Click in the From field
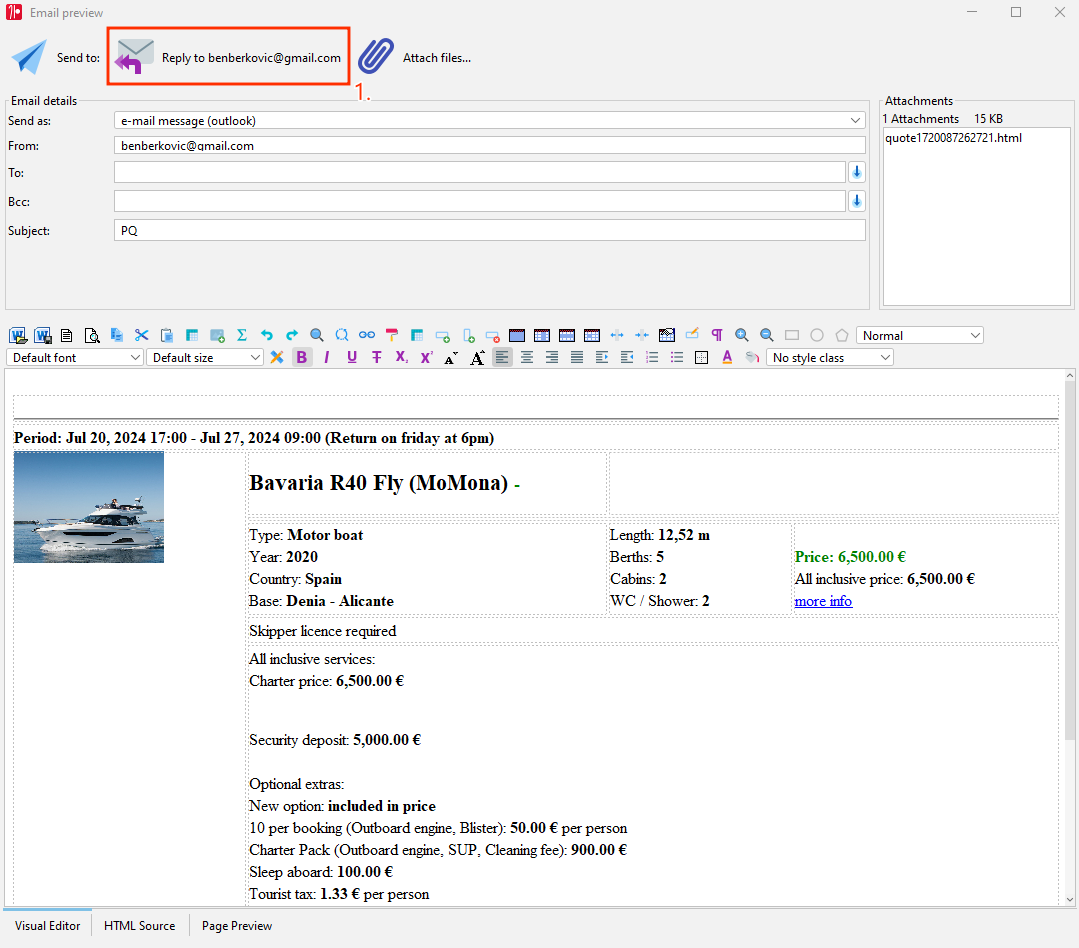1079x948 pixels. [x=489, y=145]
